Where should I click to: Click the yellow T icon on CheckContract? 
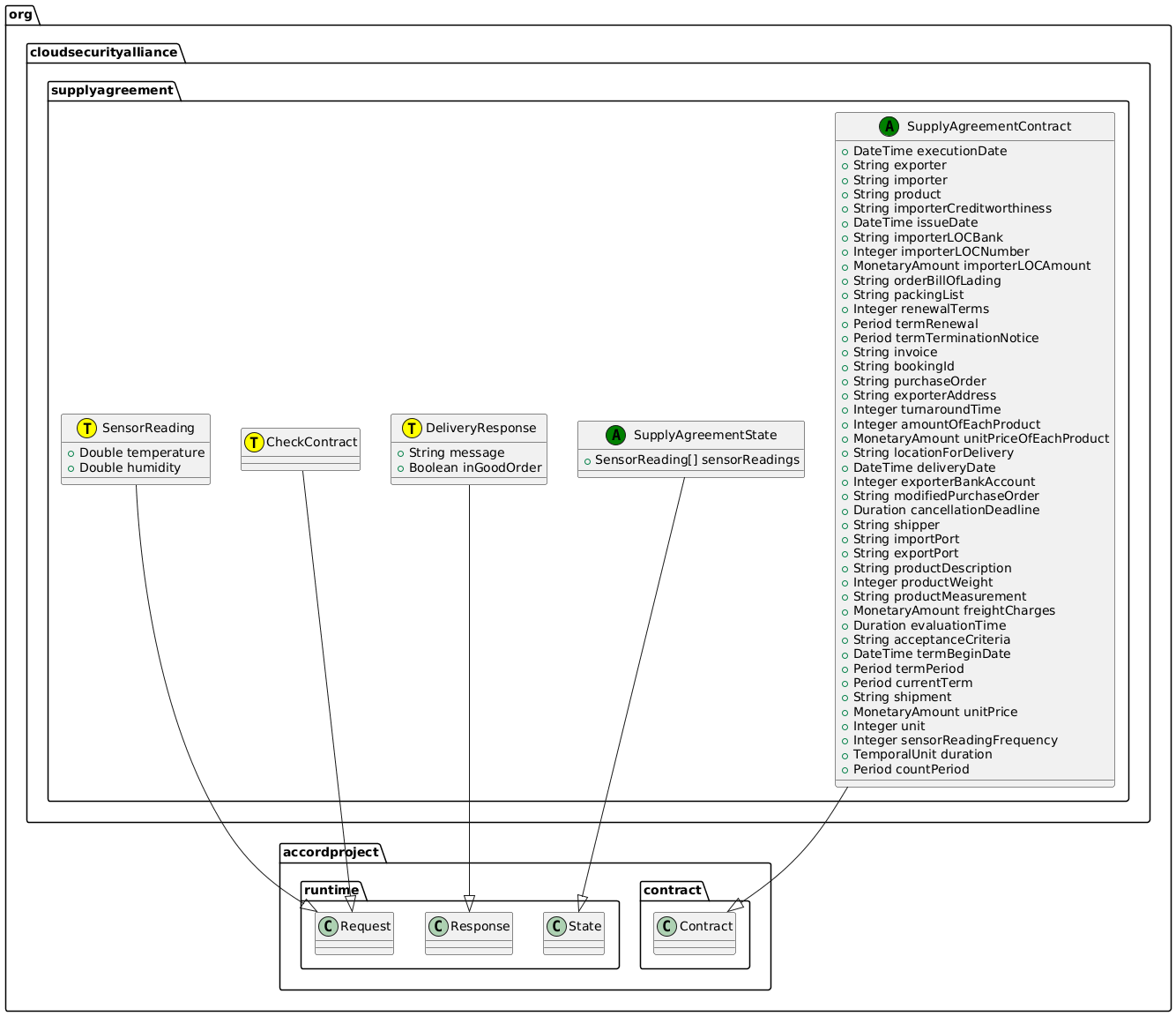(x=255, y=442)
